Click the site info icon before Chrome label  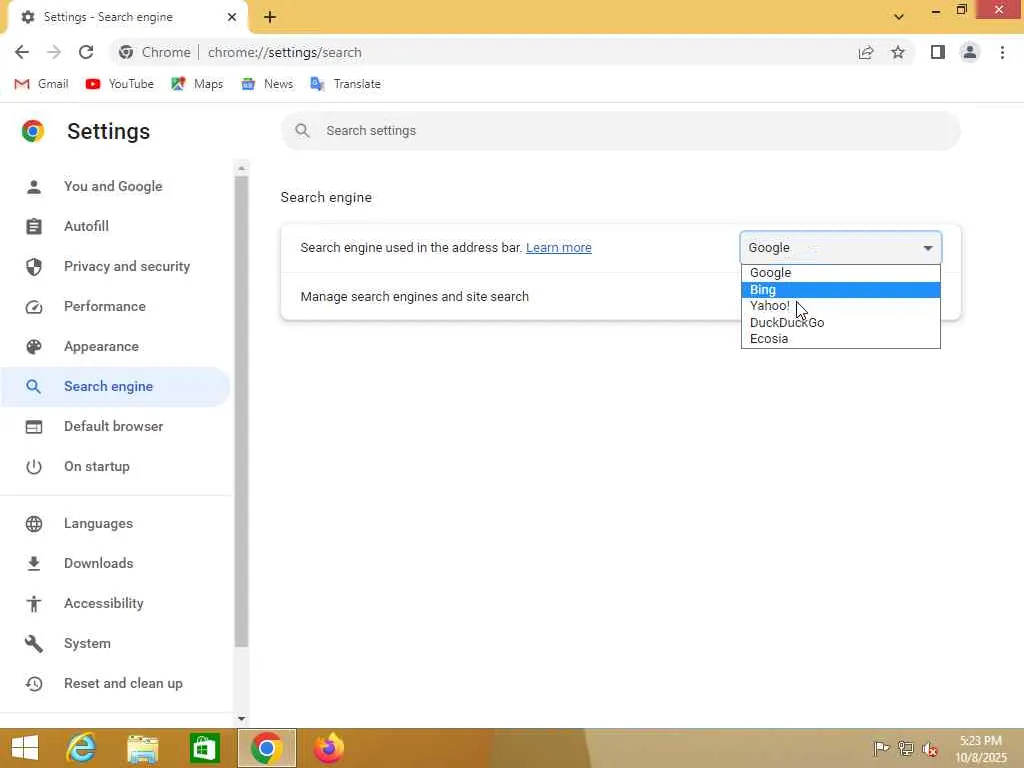coord(126,52)
